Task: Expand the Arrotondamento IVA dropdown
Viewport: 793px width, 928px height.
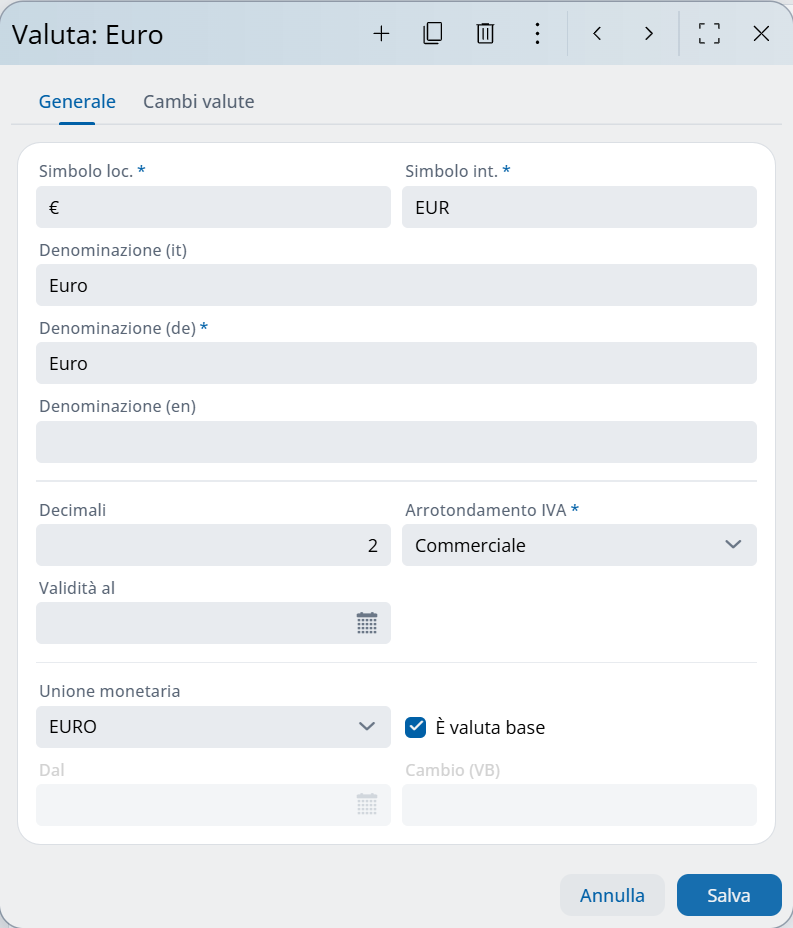Action: [732, 545]
